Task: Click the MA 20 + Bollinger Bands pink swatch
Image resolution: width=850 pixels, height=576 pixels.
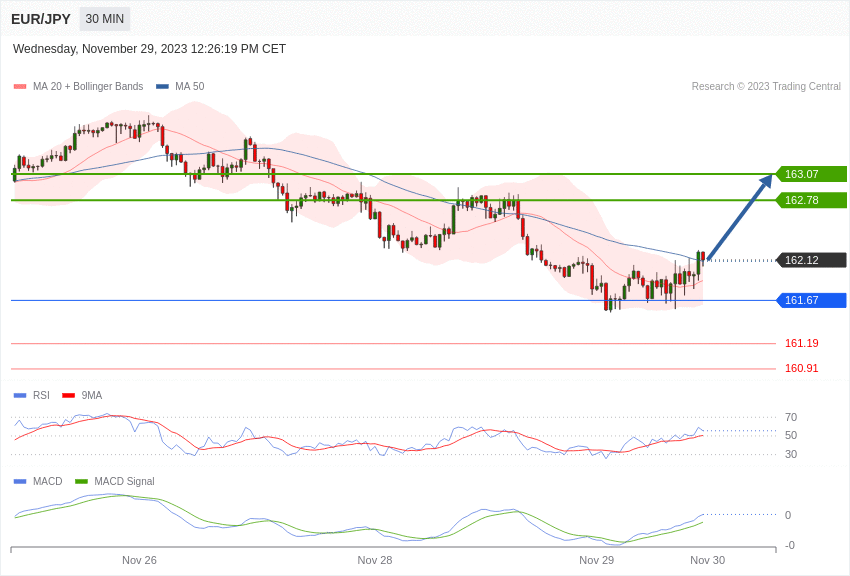Action: 20,87
